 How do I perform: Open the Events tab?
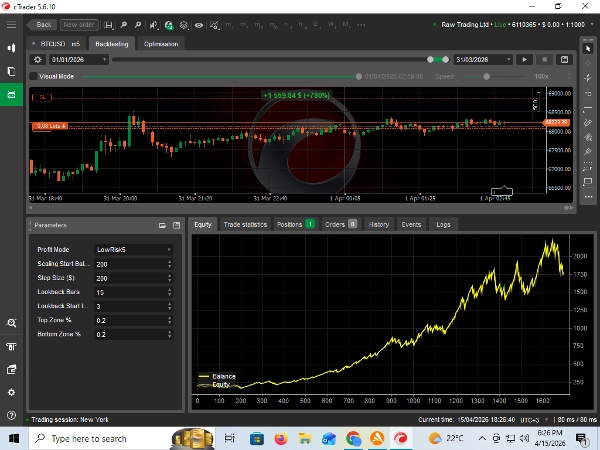(x=411, y=225)
